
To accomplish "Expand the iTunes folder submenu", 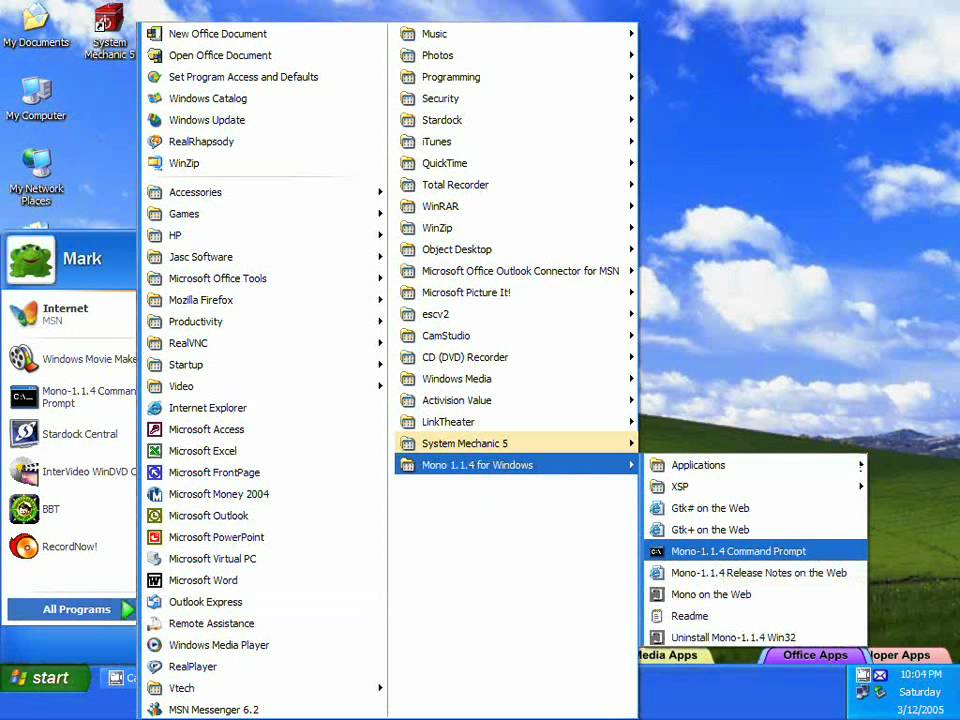I will (516, 141).
